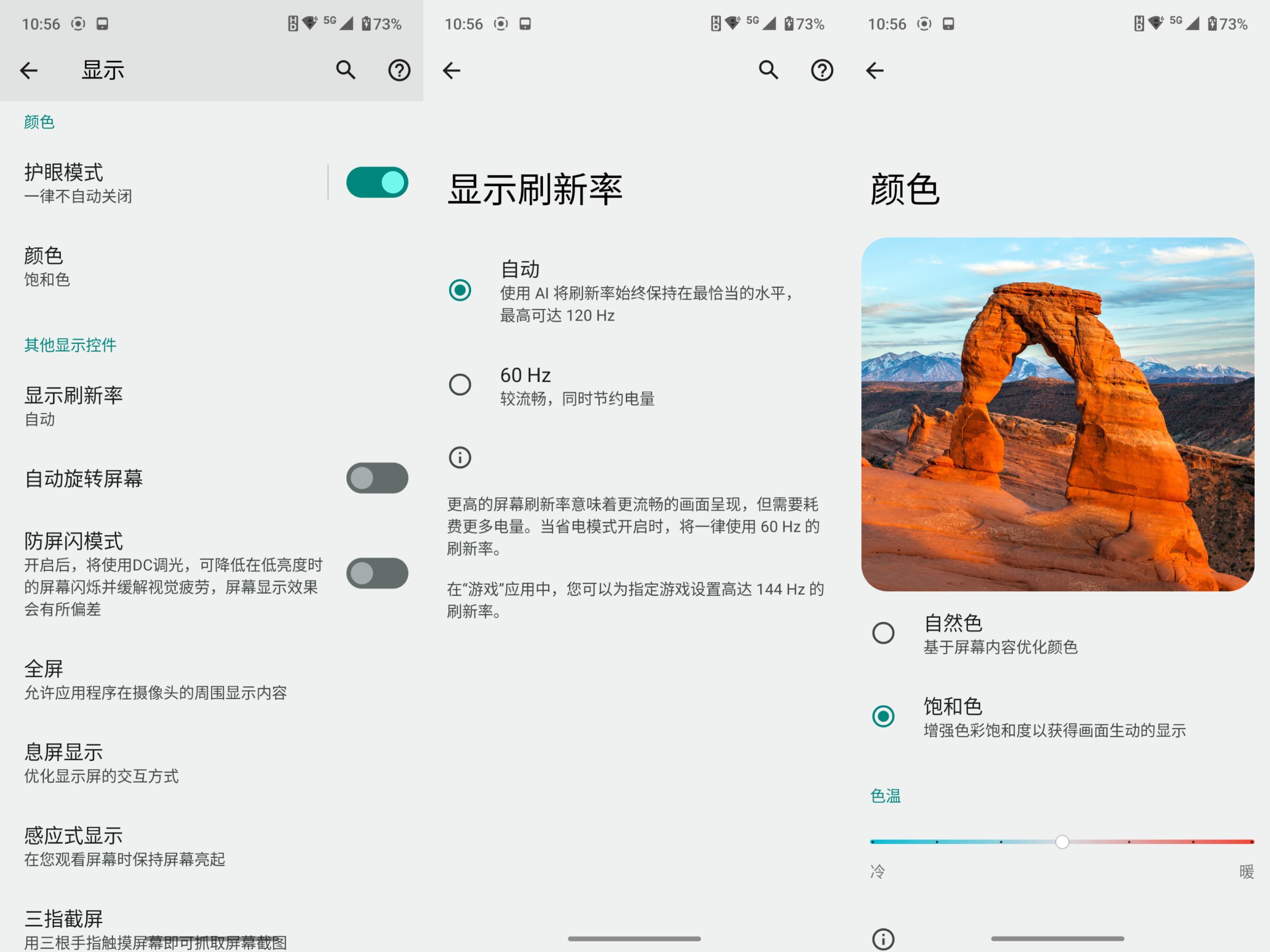The image size is (1270, 952).
Task: Tap info icon below color temperature slider
Action: pos(883,939)
